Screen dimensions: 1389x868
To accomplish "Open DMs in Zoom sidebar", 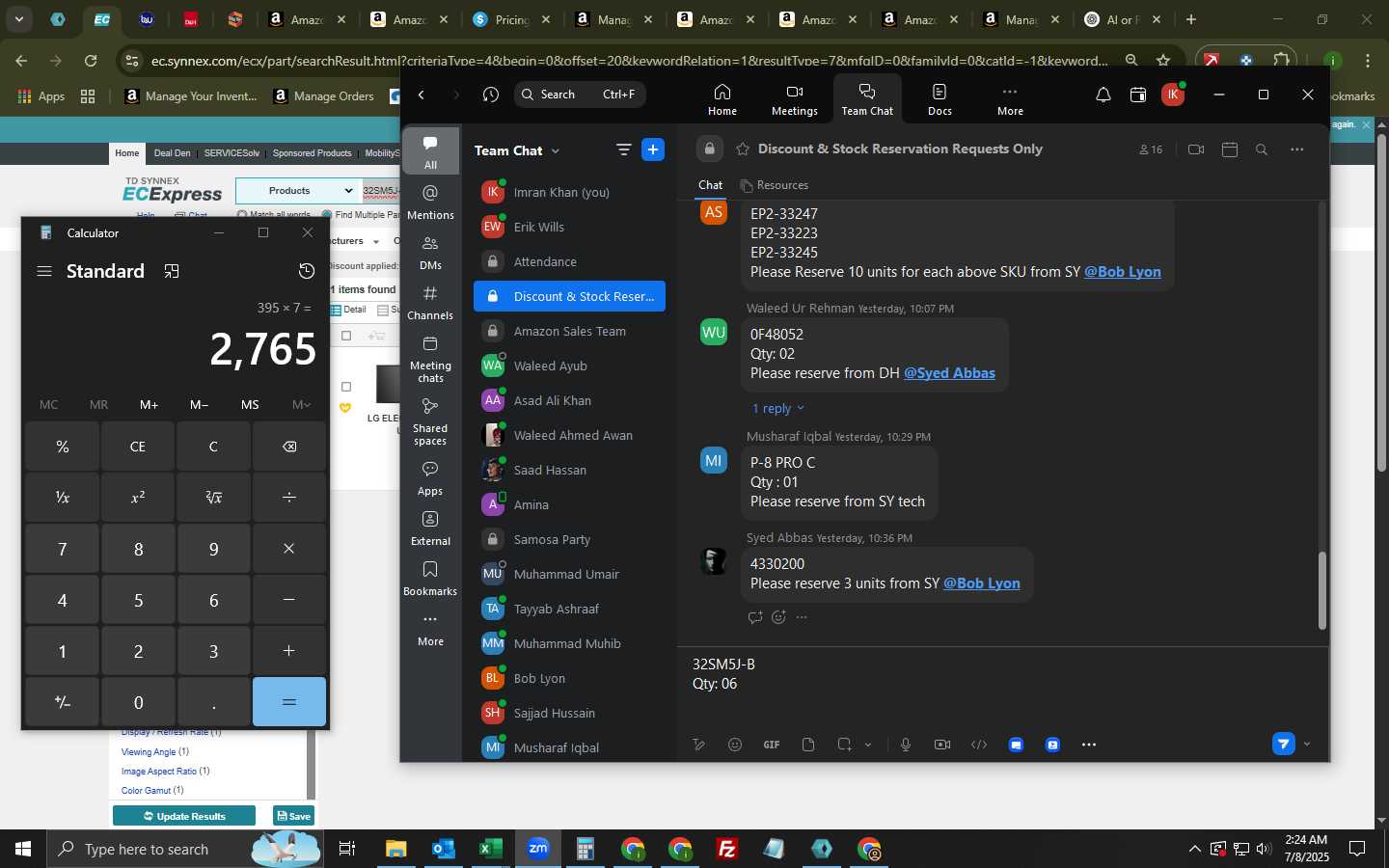I will (x=430, y=253).
